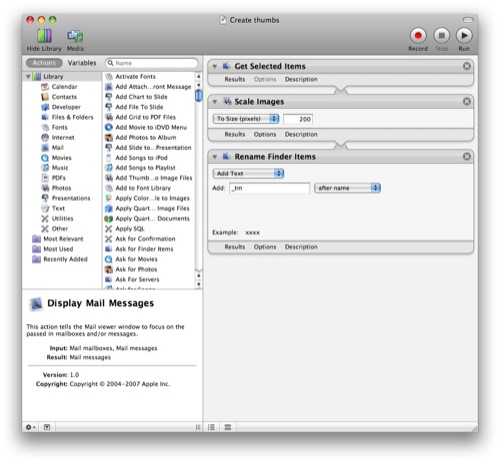Switch to the Variables tab
The height and width of the screenshot is (462, 500).
pyautogui.click(x=82, y=63)
